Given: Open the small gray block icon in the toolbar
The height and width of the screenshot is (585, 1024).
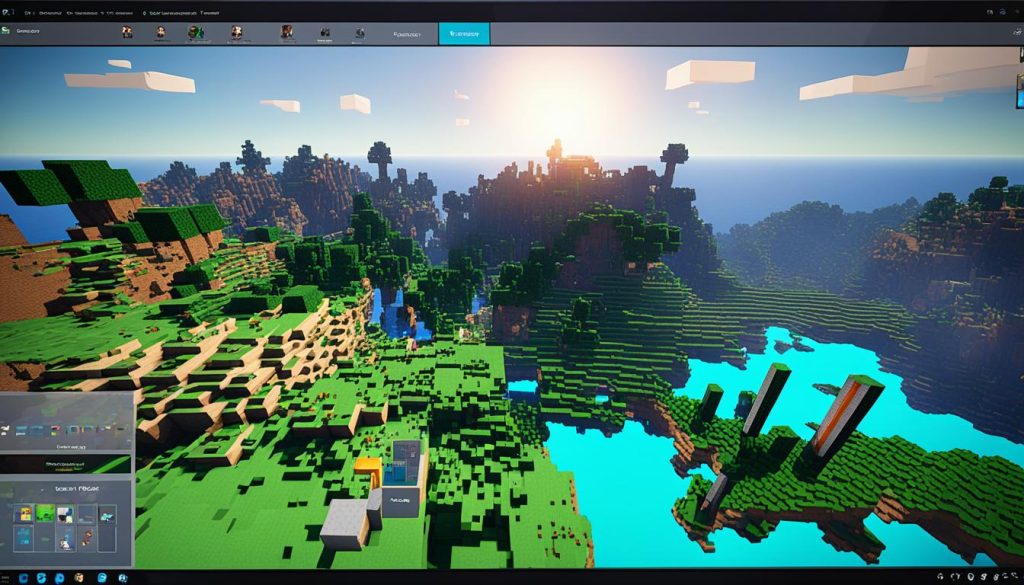Looking at the screenshot, I should [x=358, y=32].
